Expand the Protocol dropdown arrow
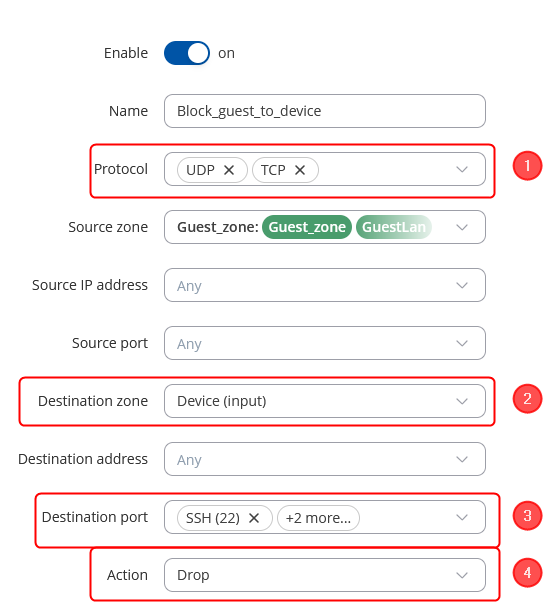Viewport: 560px width, 614px height. [x=462, y=169]
